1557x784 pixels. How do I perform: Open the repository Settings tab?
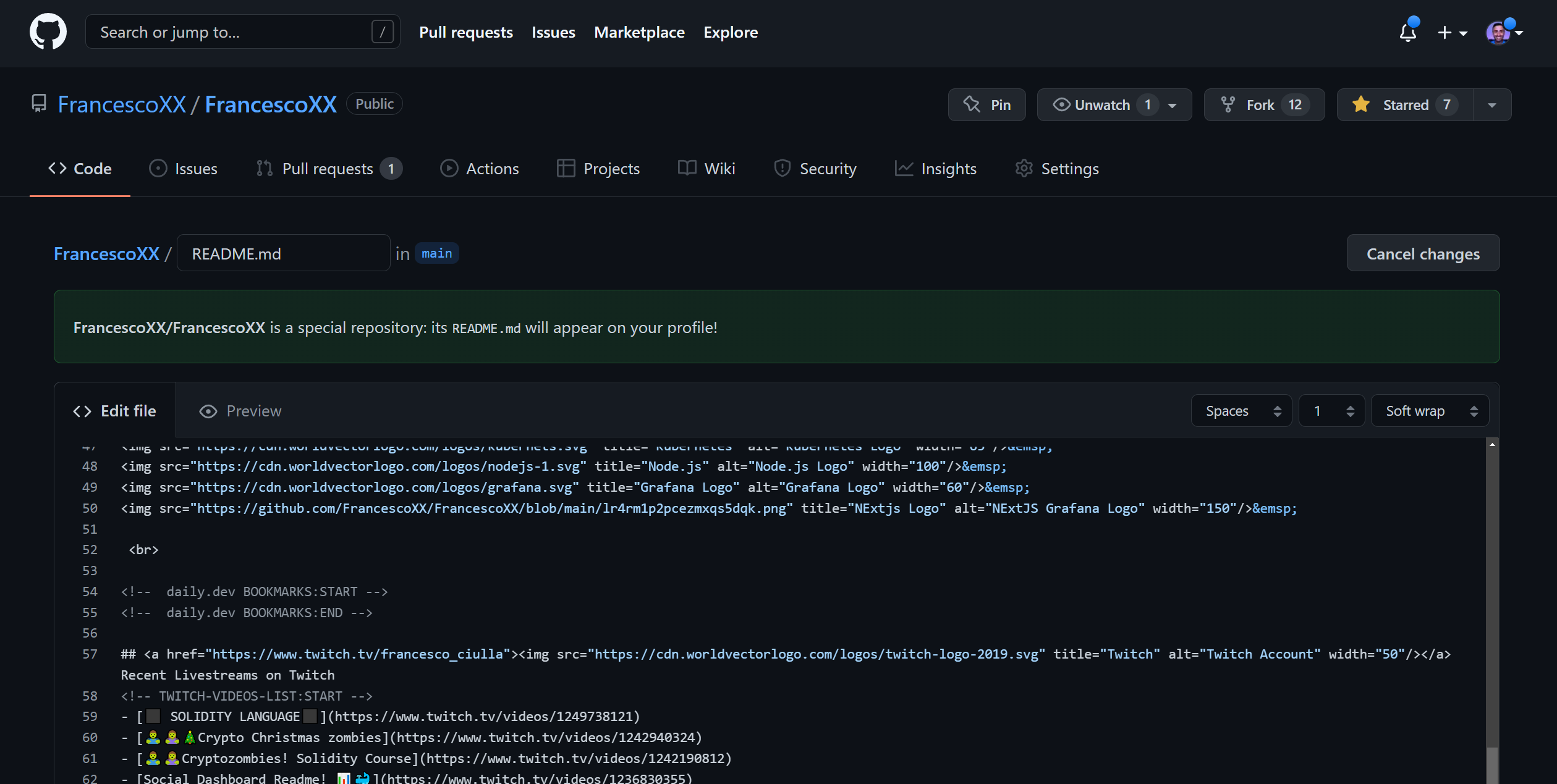(1057, 169)
